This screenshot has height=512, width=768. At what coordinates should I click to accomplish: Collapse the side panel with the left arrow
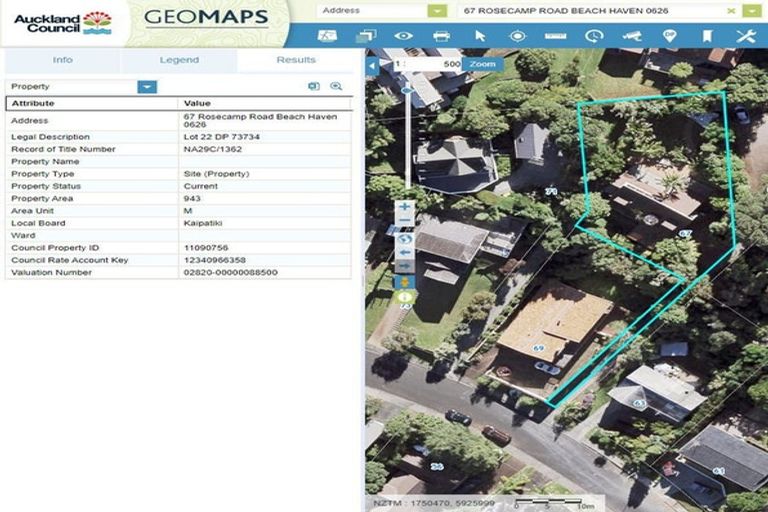[372, 66]
